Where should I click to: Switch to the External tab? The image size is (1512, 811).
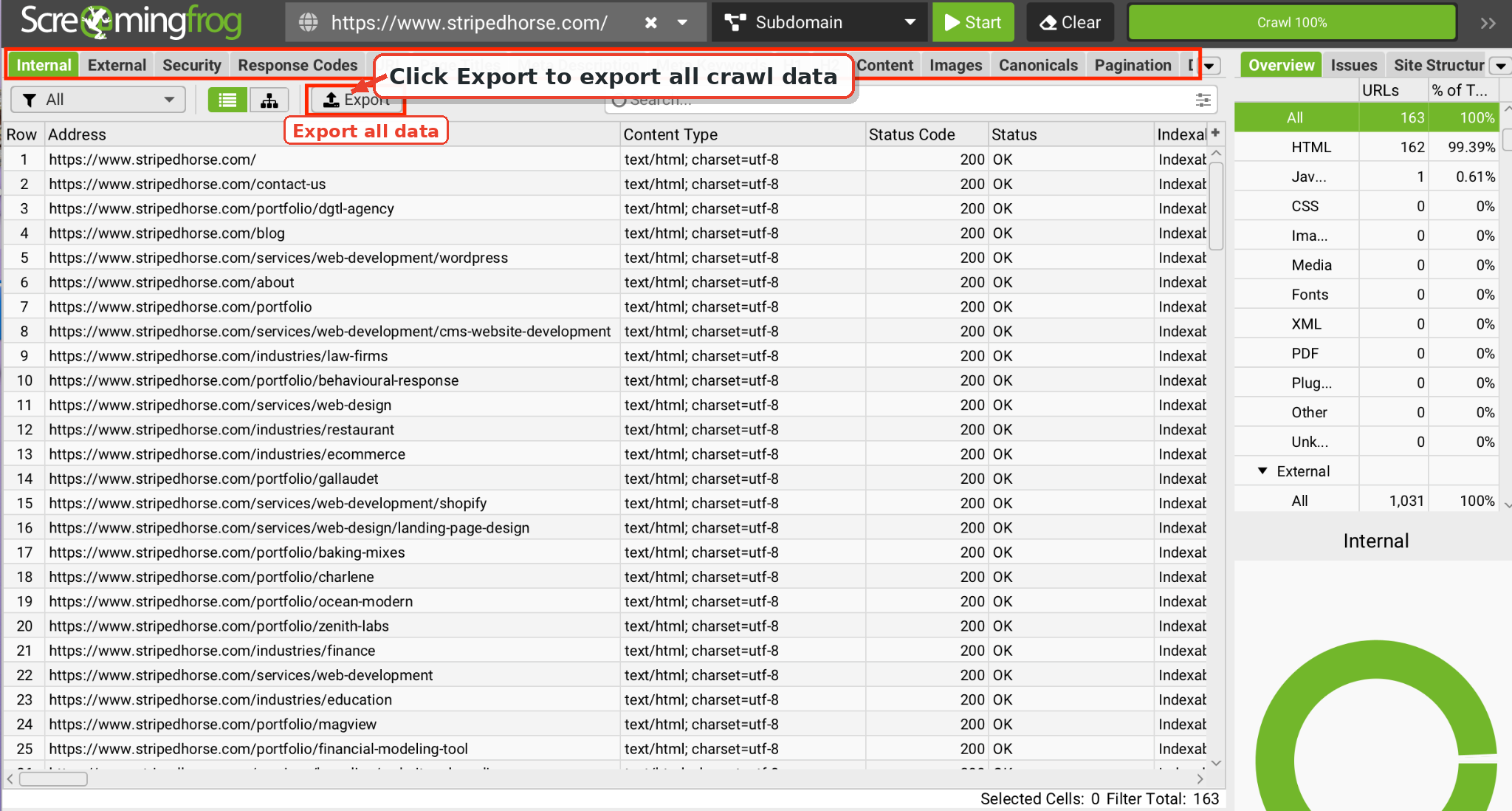[117, 65]
